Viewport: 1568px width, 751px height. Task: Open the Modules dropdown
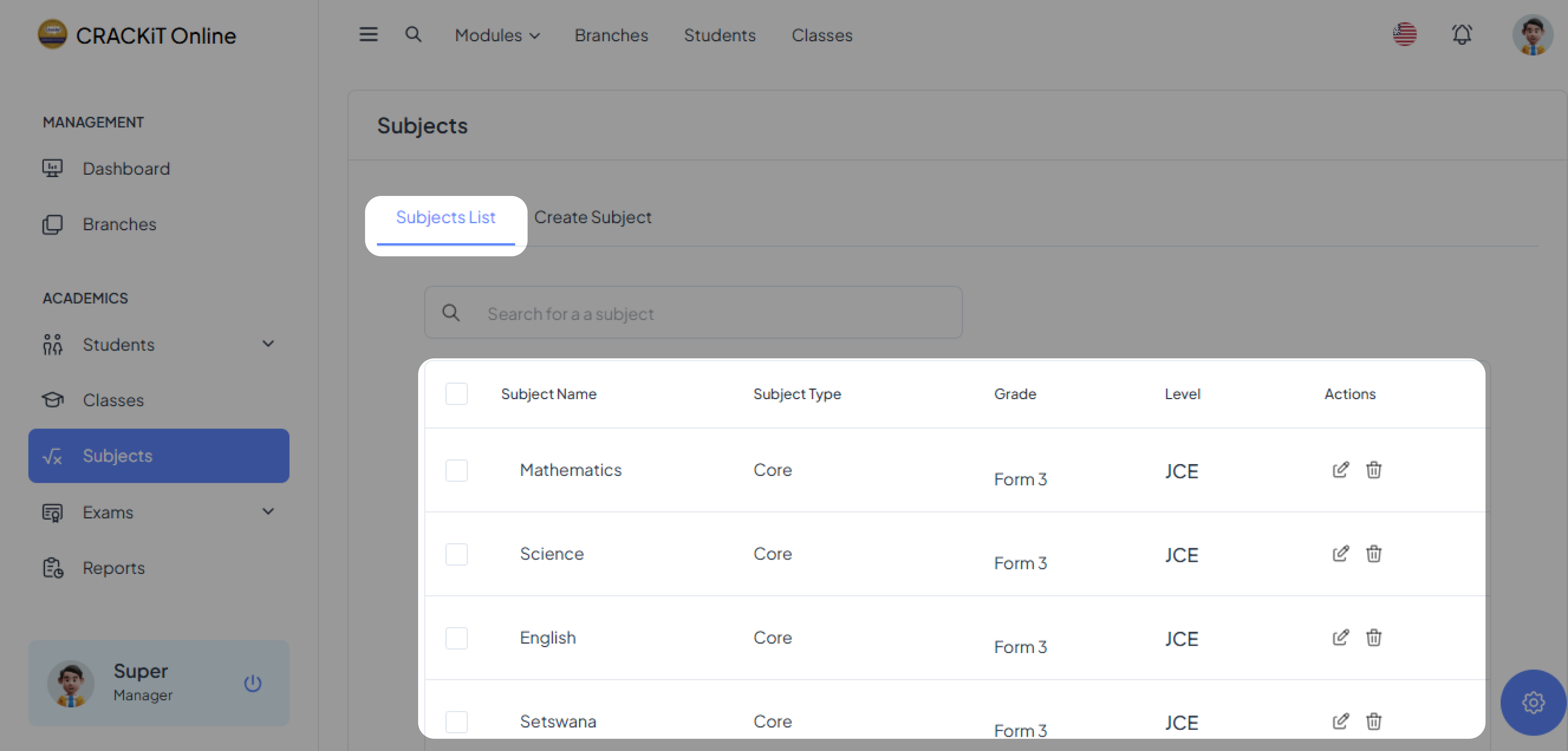click(497, 35)
